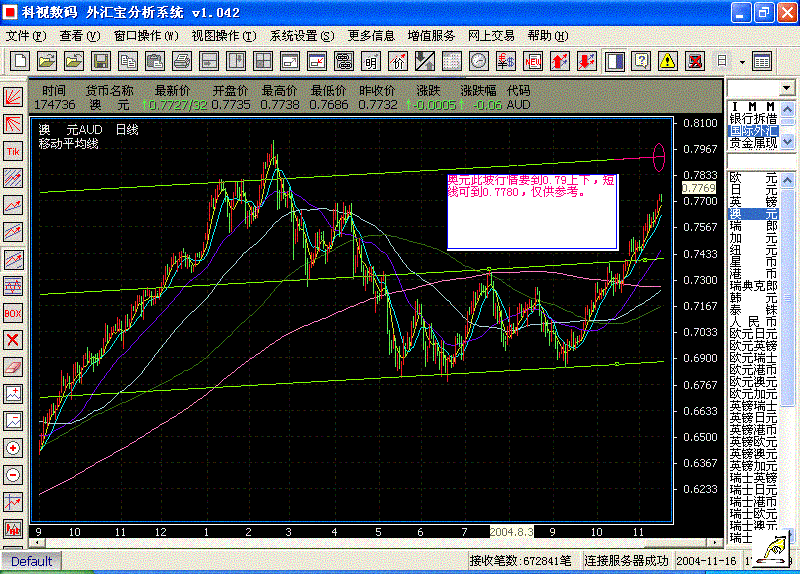Click 连接服务器成功 in the status bar
The image size is (800, 574).
(626, 561)
